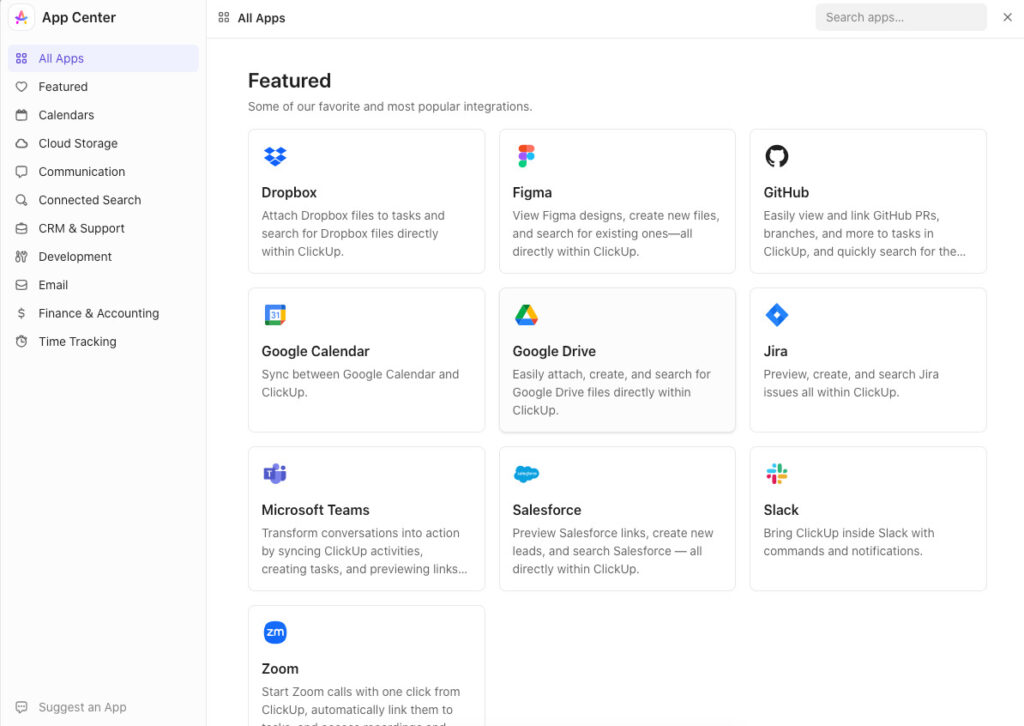The height and width of the screenshot is (726, 1024).
Task: Open the Figma card title
Action: pos(532,193)
